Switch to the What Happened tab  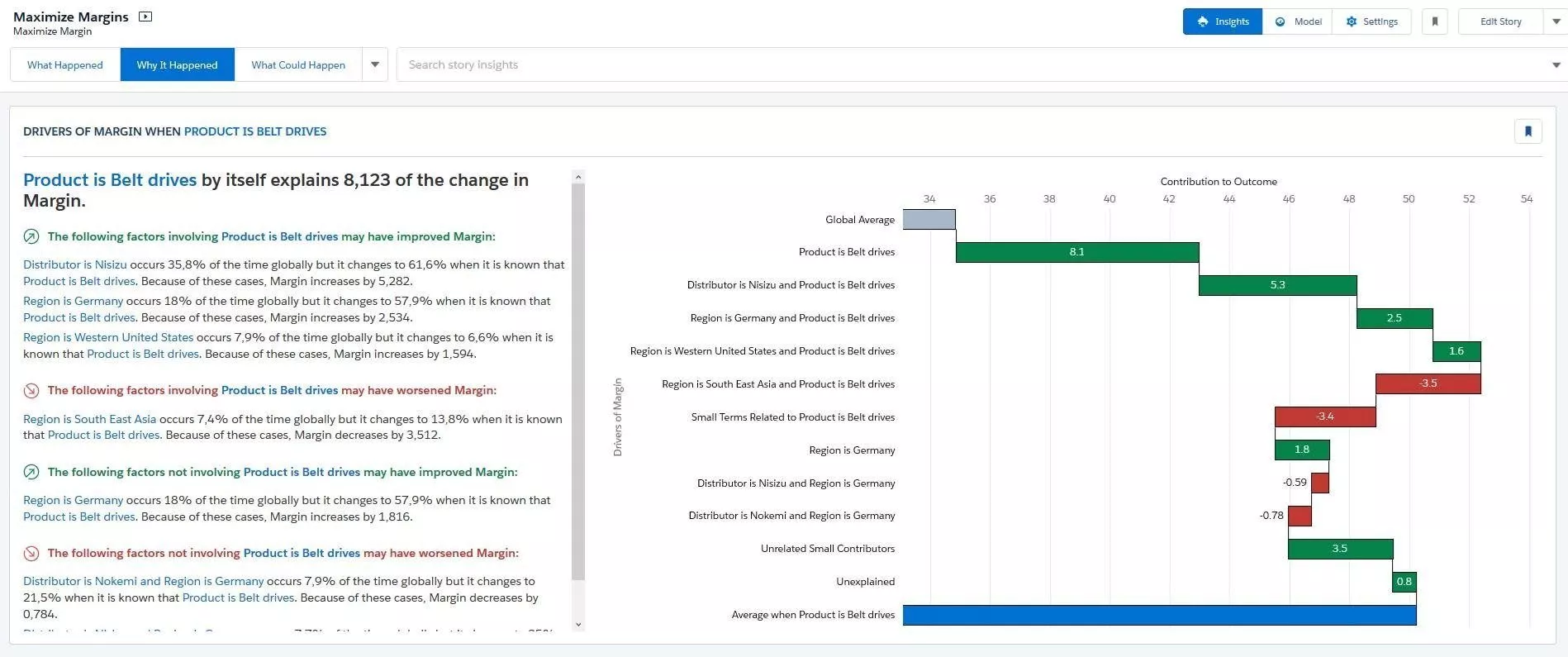(x=65, y=64)
